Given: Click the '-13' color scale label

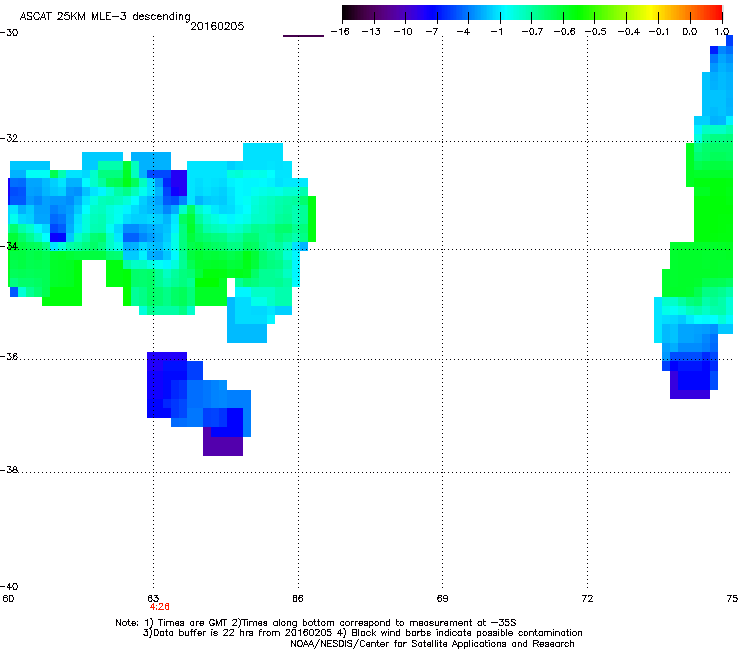Looking at the screenshot, I should (x=371, y=32).
